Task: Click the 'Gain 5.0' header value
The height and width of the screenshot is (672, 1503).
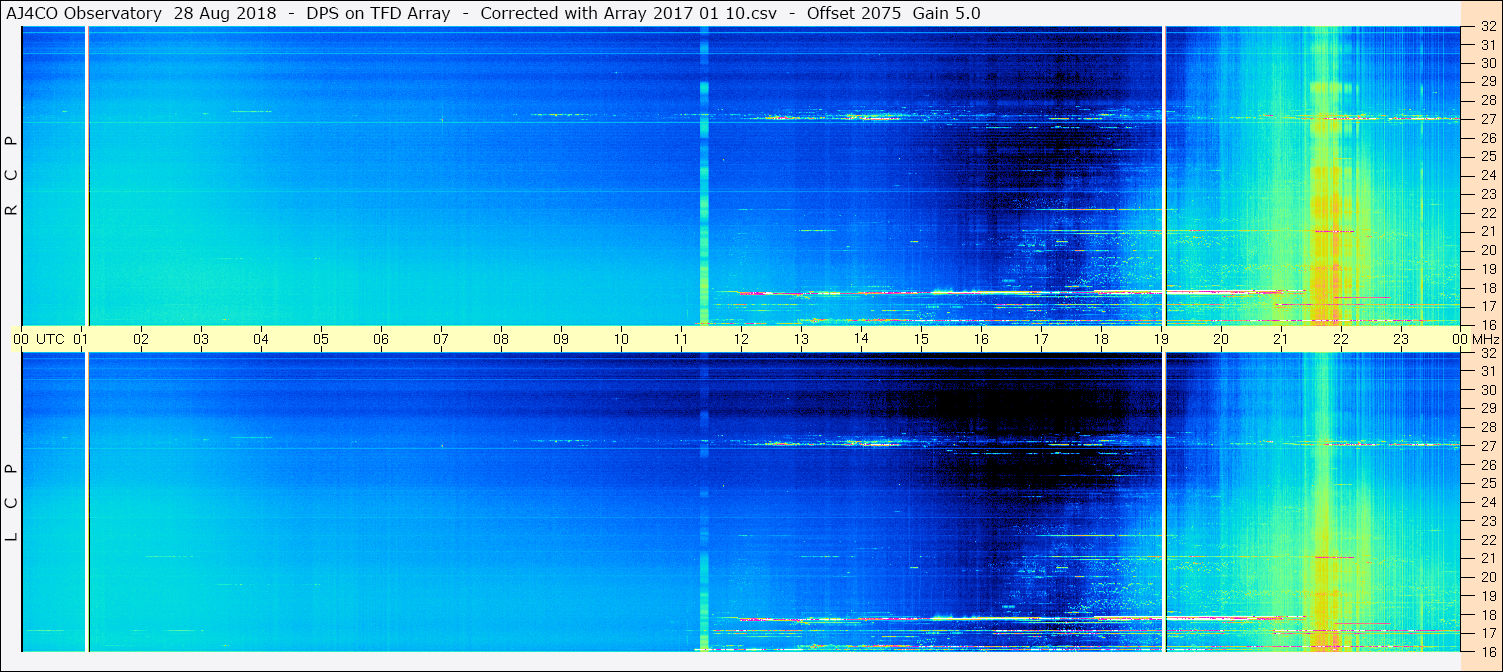Action: coord(947,13)
